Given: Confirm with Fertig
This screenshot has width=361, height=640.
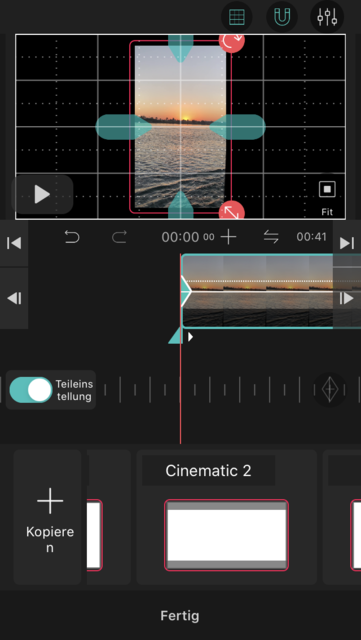Looking at the screenshot, I should [x=180, y=616].
